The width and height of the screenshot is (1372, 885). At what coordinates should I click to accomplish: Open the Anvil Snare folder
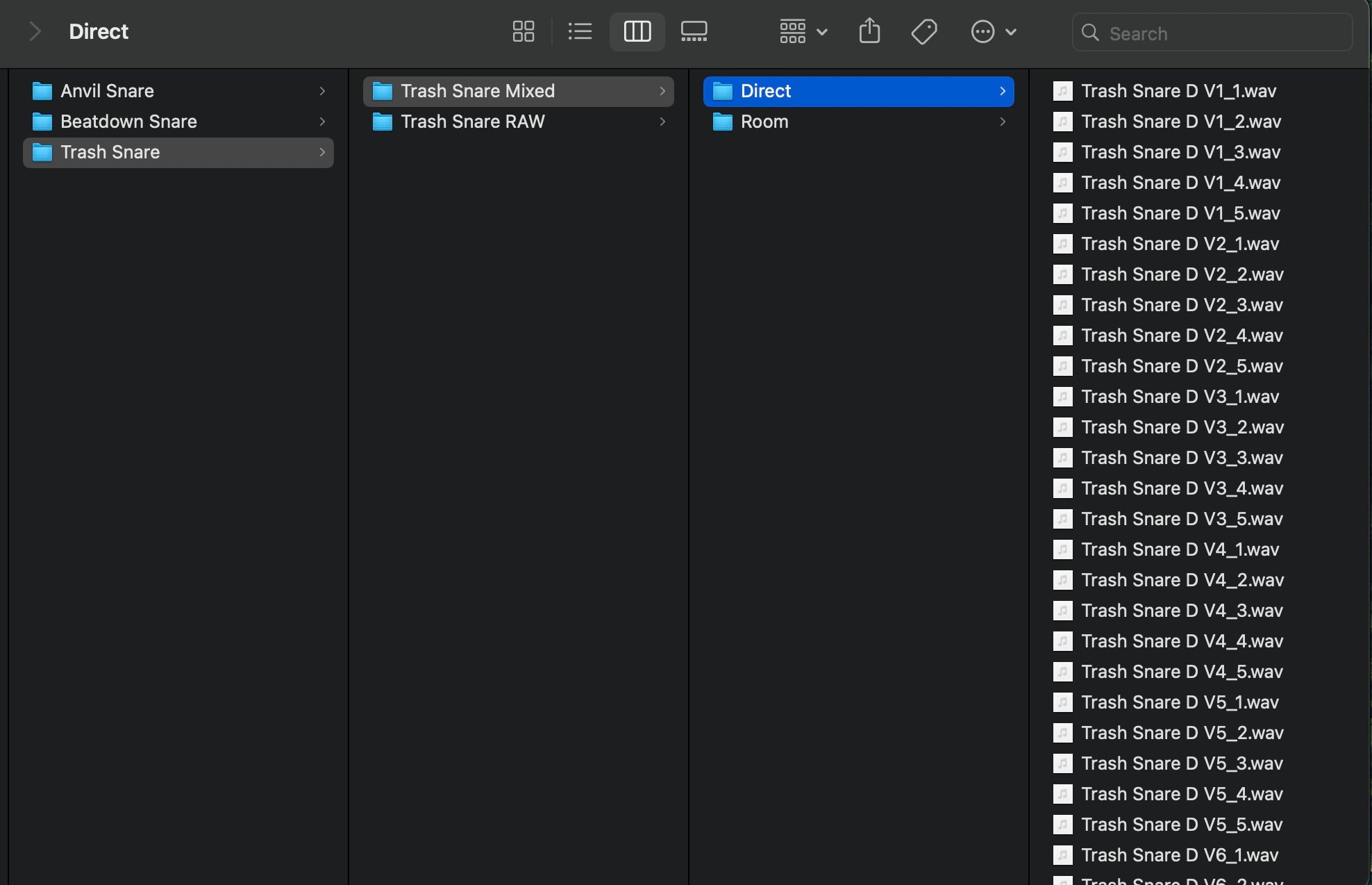point(107,91)
